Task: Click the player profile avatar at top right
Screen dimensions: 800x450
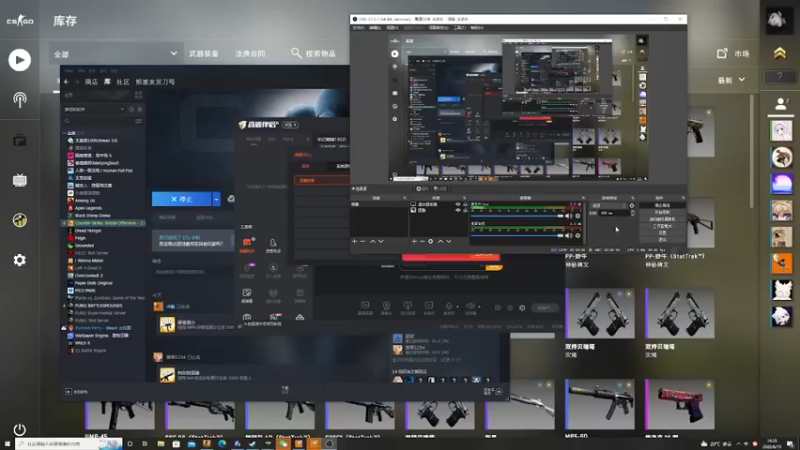Action: tap(780, 21)
